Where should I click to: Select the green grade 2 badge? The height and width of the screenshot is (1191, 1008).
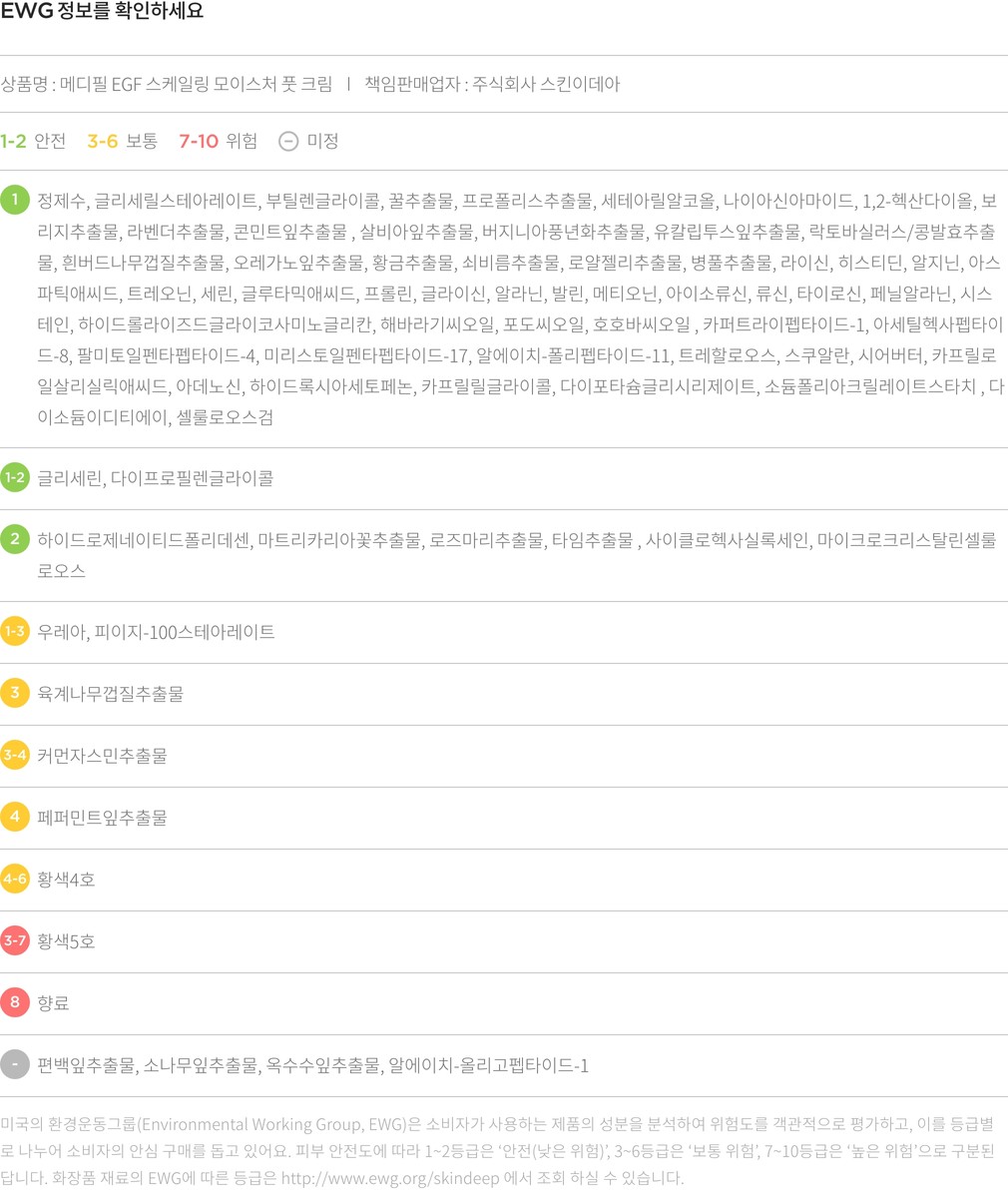15,539
